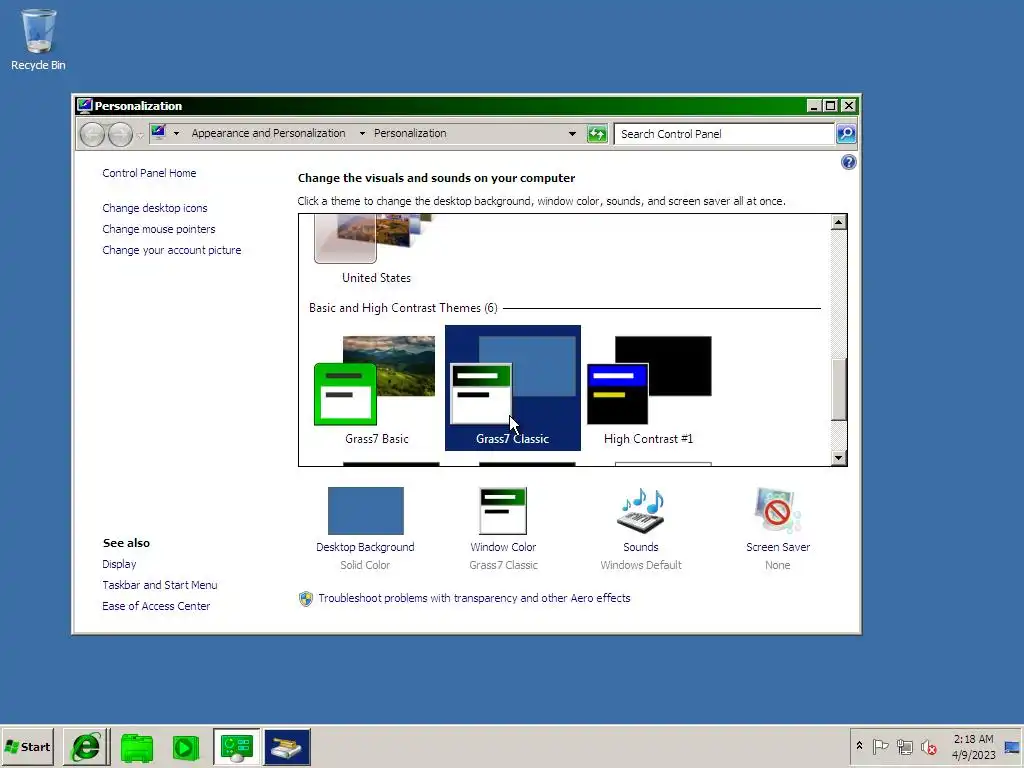
Task: Launch Internet Explorer from the taskbar
Action: 86,747
